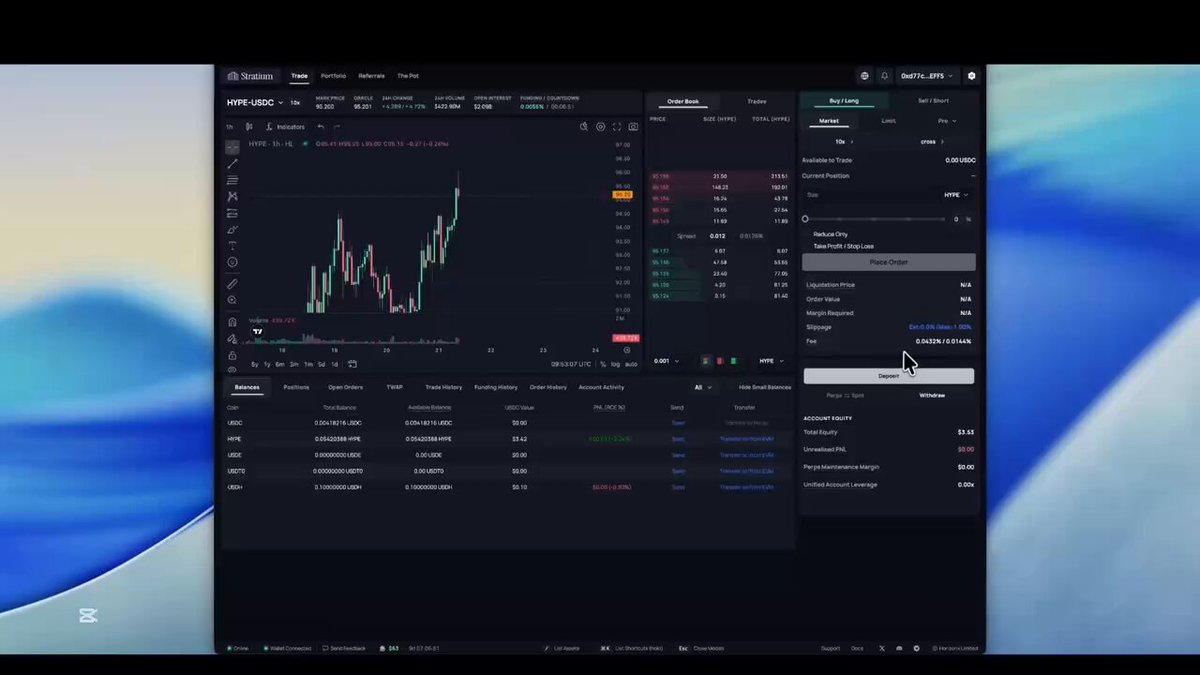1200x675 pixels.
Task: Open the chart date range calendar
Action: (352, 364)
